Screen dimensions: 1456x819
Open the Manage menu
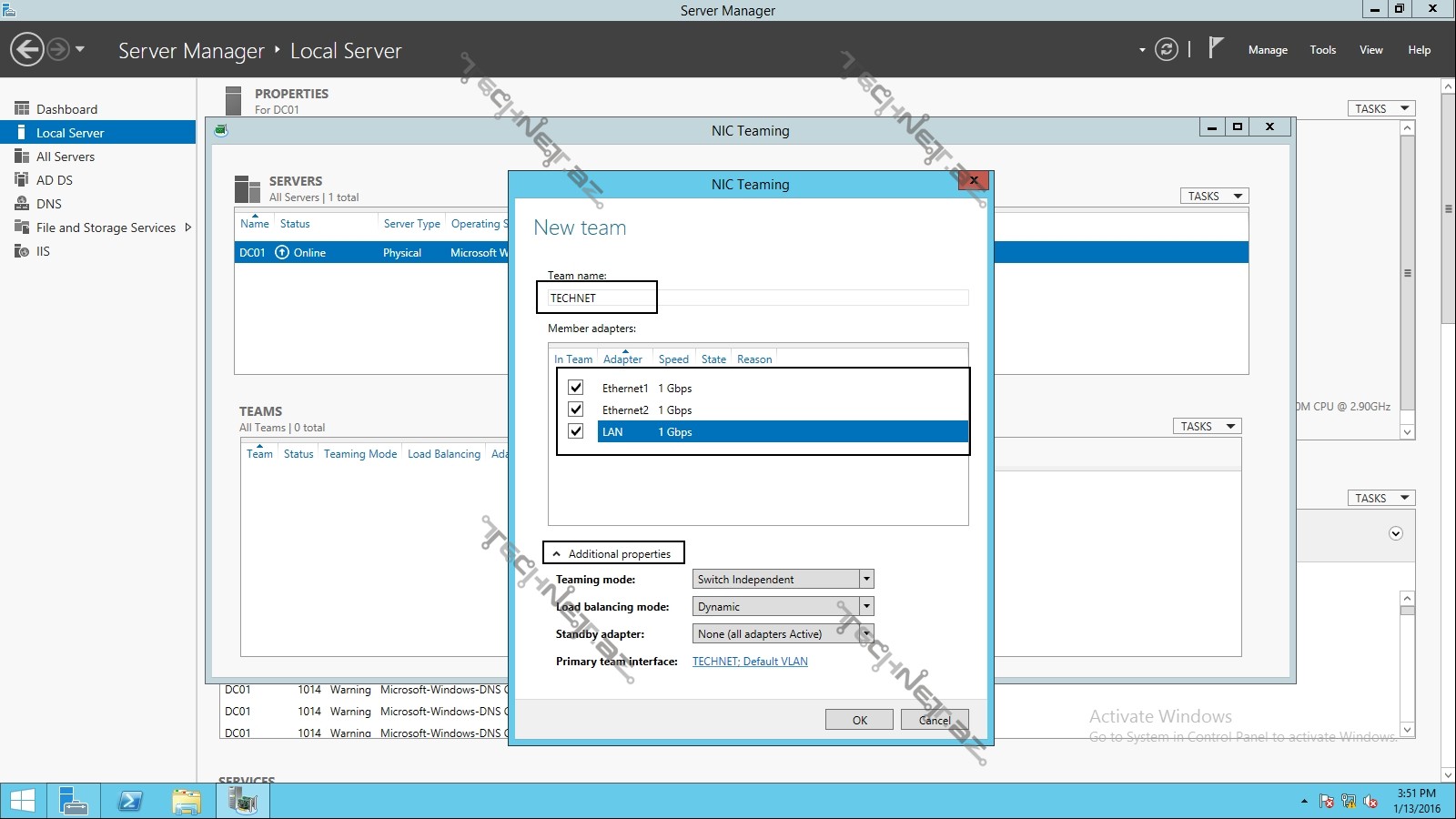(1267, 50)
